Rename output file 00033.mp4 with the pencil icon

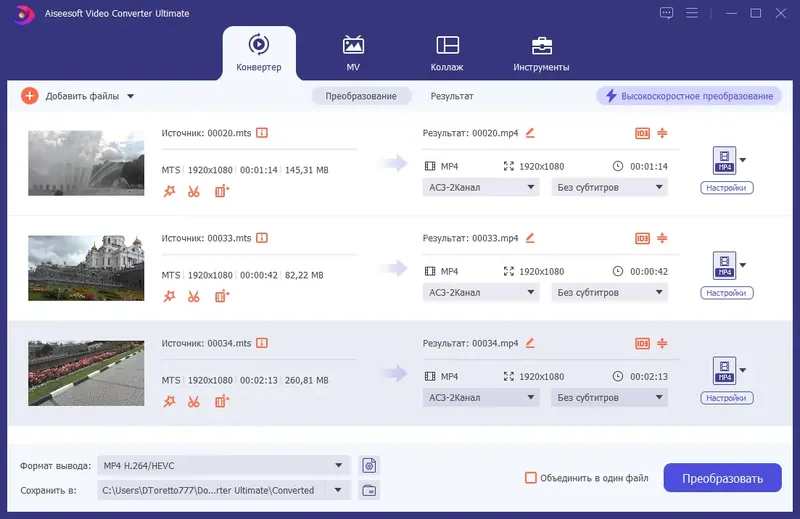tap(530, 238)
